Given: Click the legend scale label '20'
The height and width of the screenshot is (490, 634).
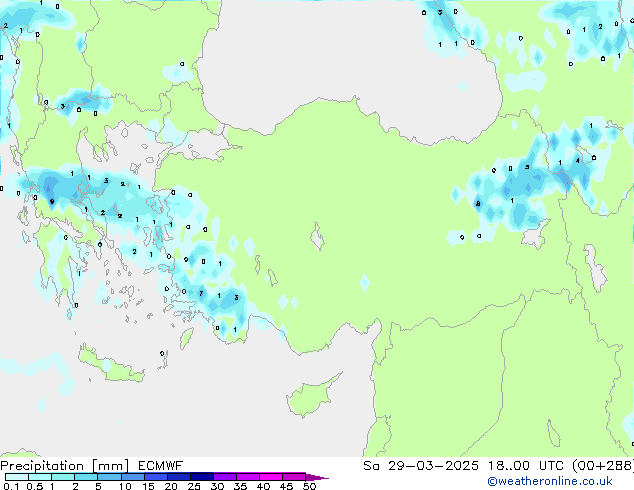Looking at the screenshot, I should (171, 486).
